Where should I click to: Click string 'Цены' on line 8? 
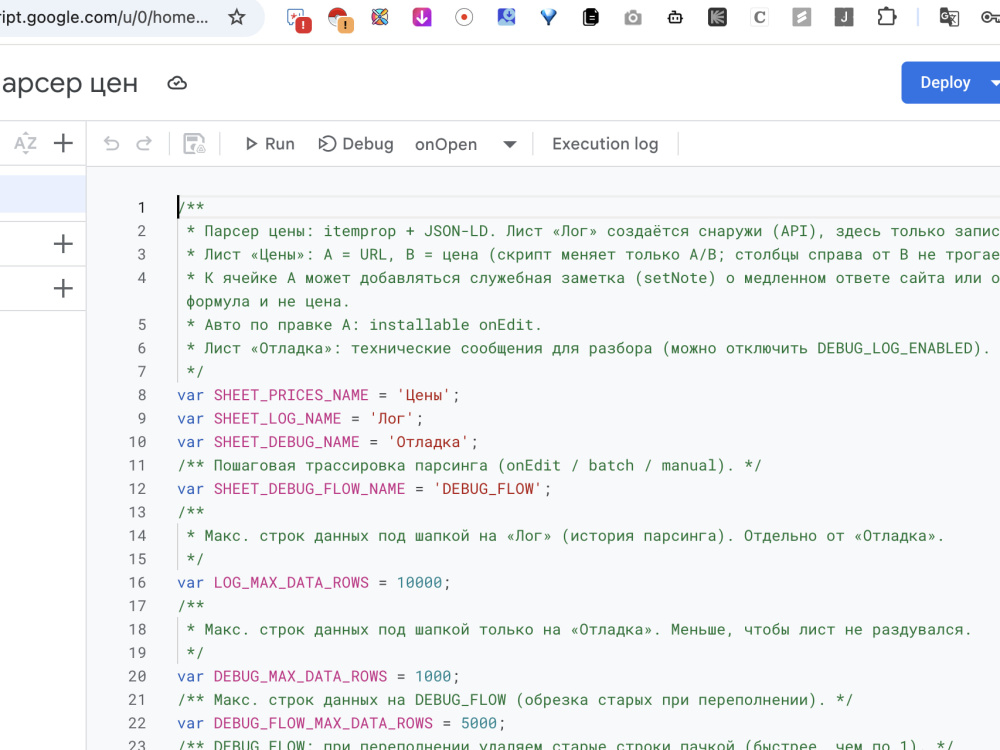[423, 395]
